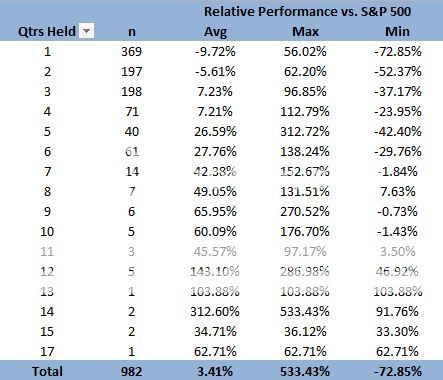Click the -9.72% average cell
Viewport: 443px width, 380px height.
(215, 52)
